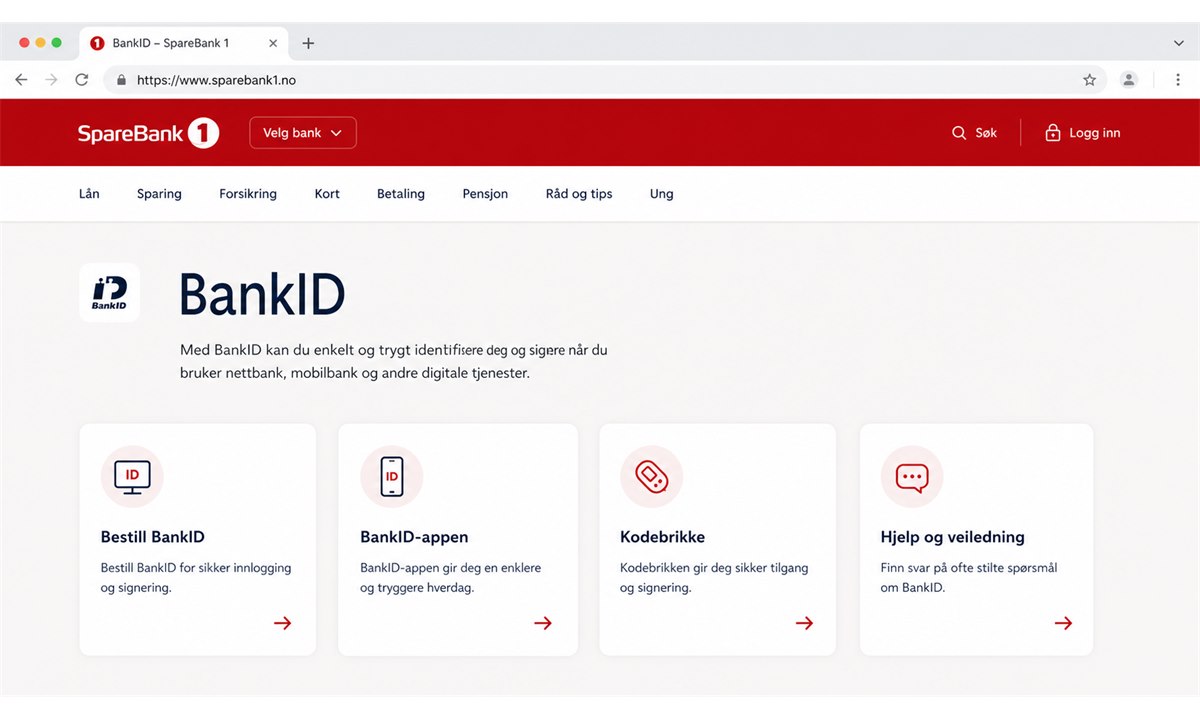Click the Bestill BankID monitor icon
Viewport: 1200px width, 720px height.
point(132,476)
